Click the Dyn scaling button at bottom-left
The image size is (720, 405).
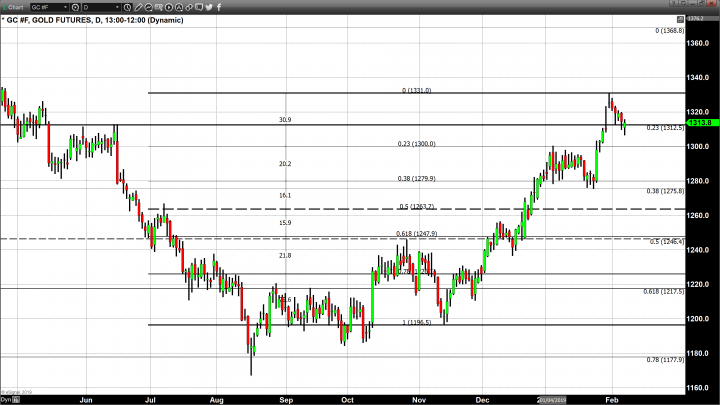6,399
